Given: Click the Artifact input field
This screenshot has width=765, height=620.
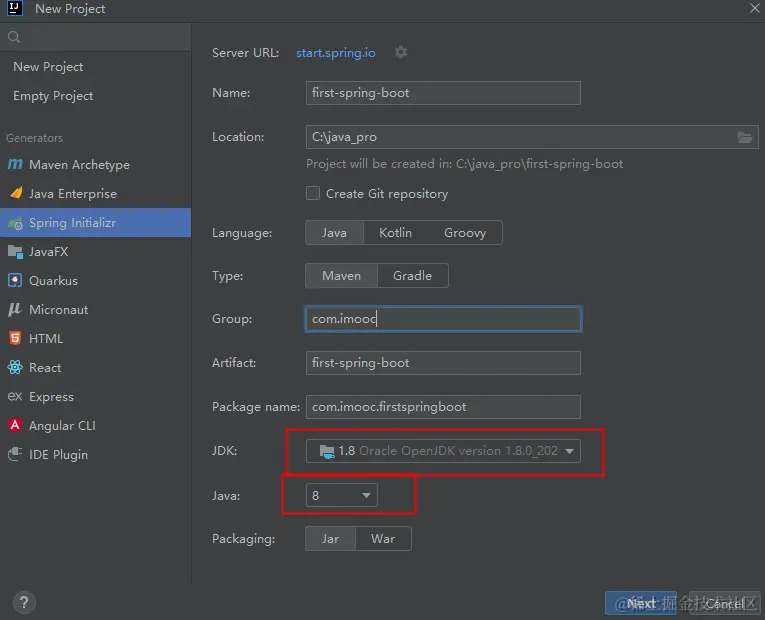Looking at the screenshot, I should pos(443,363).
